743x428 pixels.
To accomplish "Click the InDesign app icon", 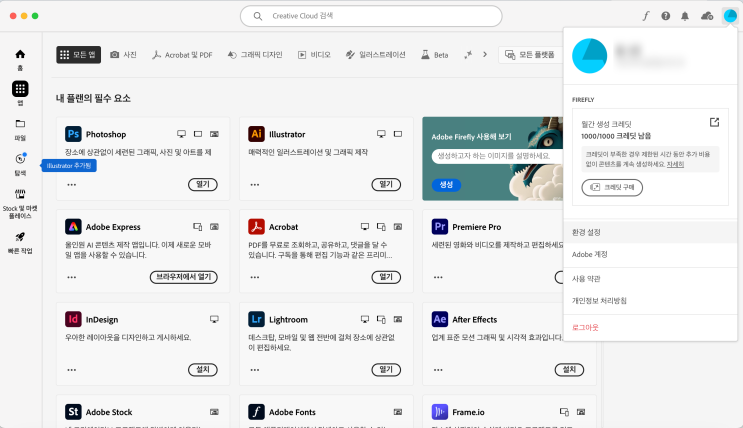I will tap(73, 319).
